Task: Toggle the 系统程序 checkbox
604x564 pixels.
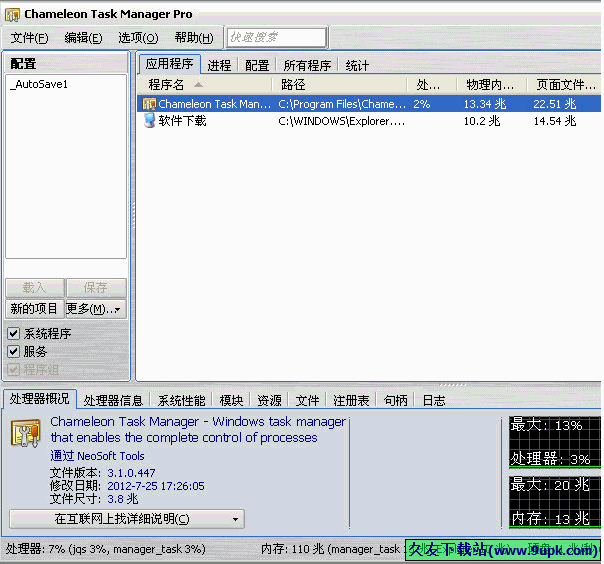Action: (x=13, y=334)
